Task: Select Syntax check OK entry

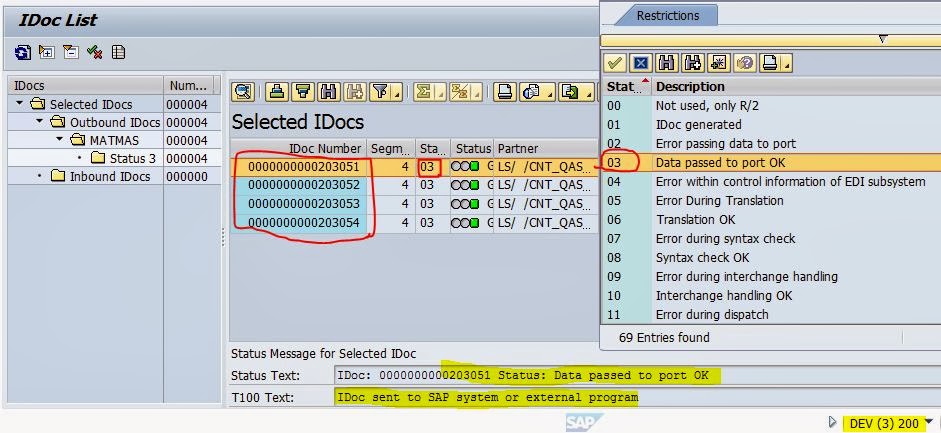Action: (x=771, y=257)
